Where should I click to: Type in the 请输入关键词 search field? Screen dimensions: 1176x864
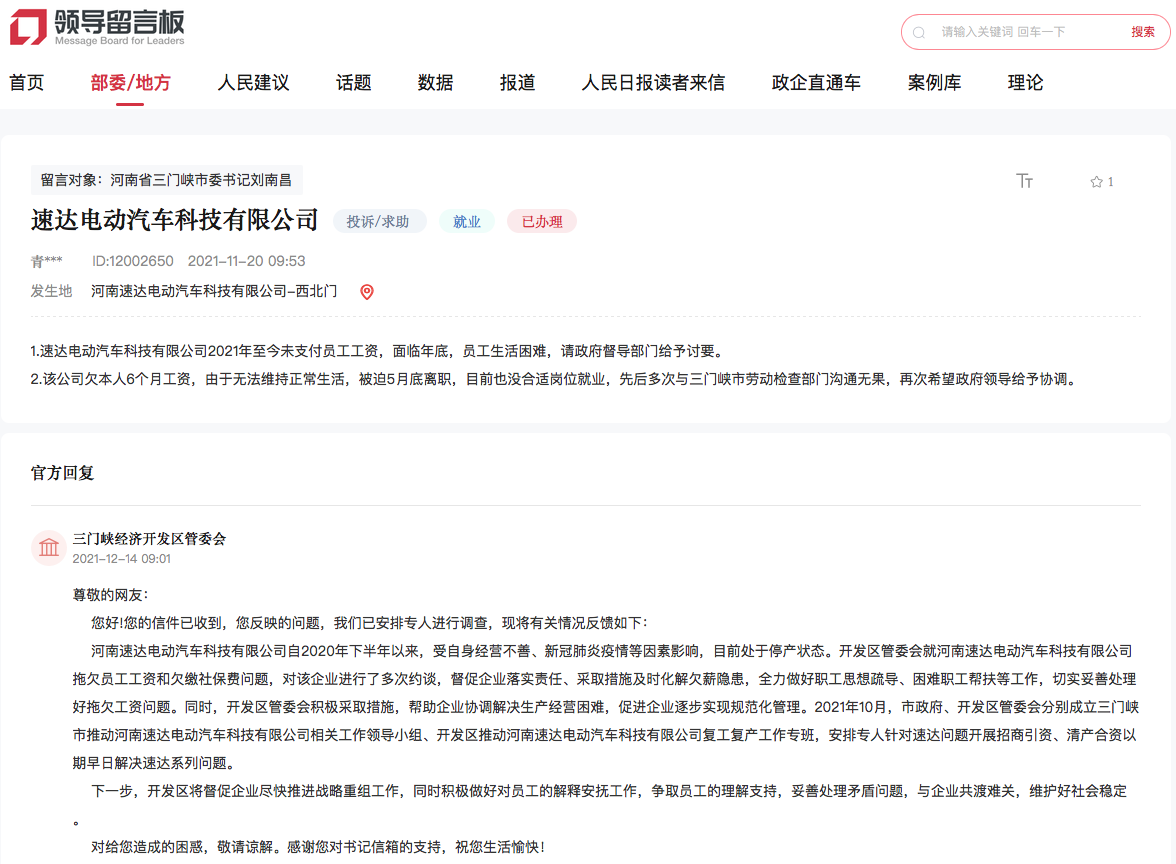(x=1020, y=32)
